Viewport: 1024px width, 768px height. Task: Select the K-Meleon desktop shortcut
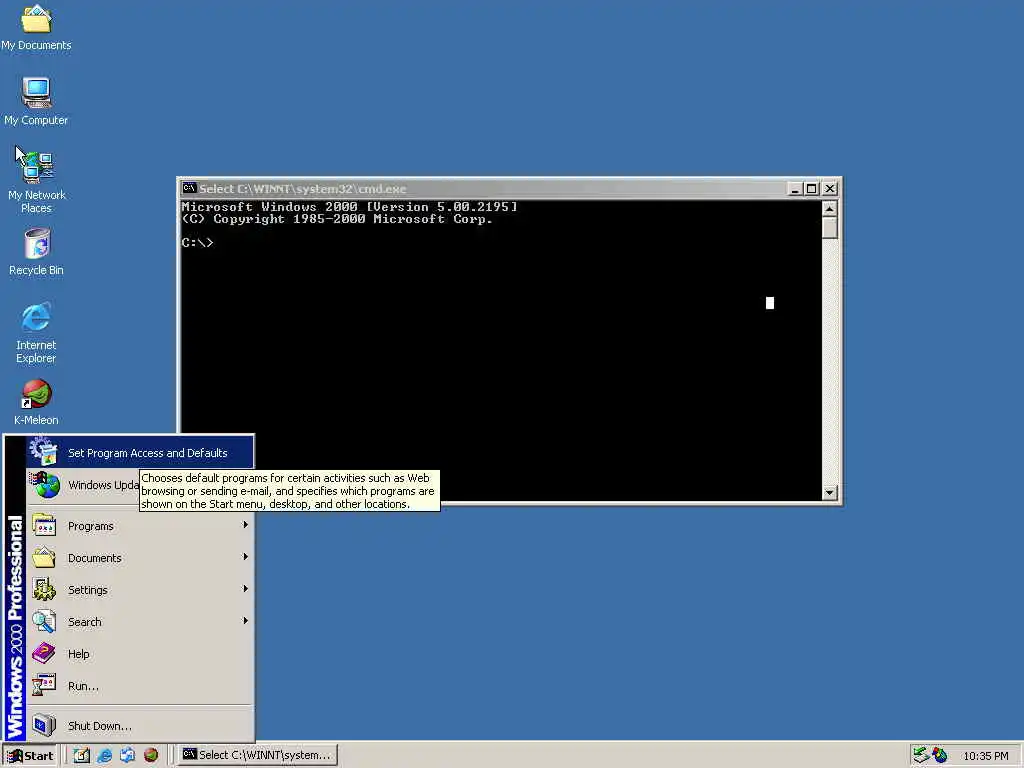point(36,402)
